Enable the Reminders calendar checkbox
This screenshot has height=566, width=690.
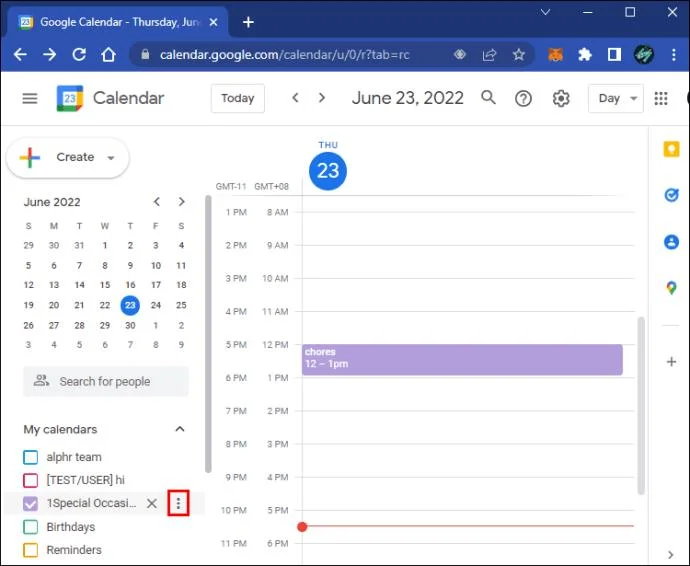point(30,550)
